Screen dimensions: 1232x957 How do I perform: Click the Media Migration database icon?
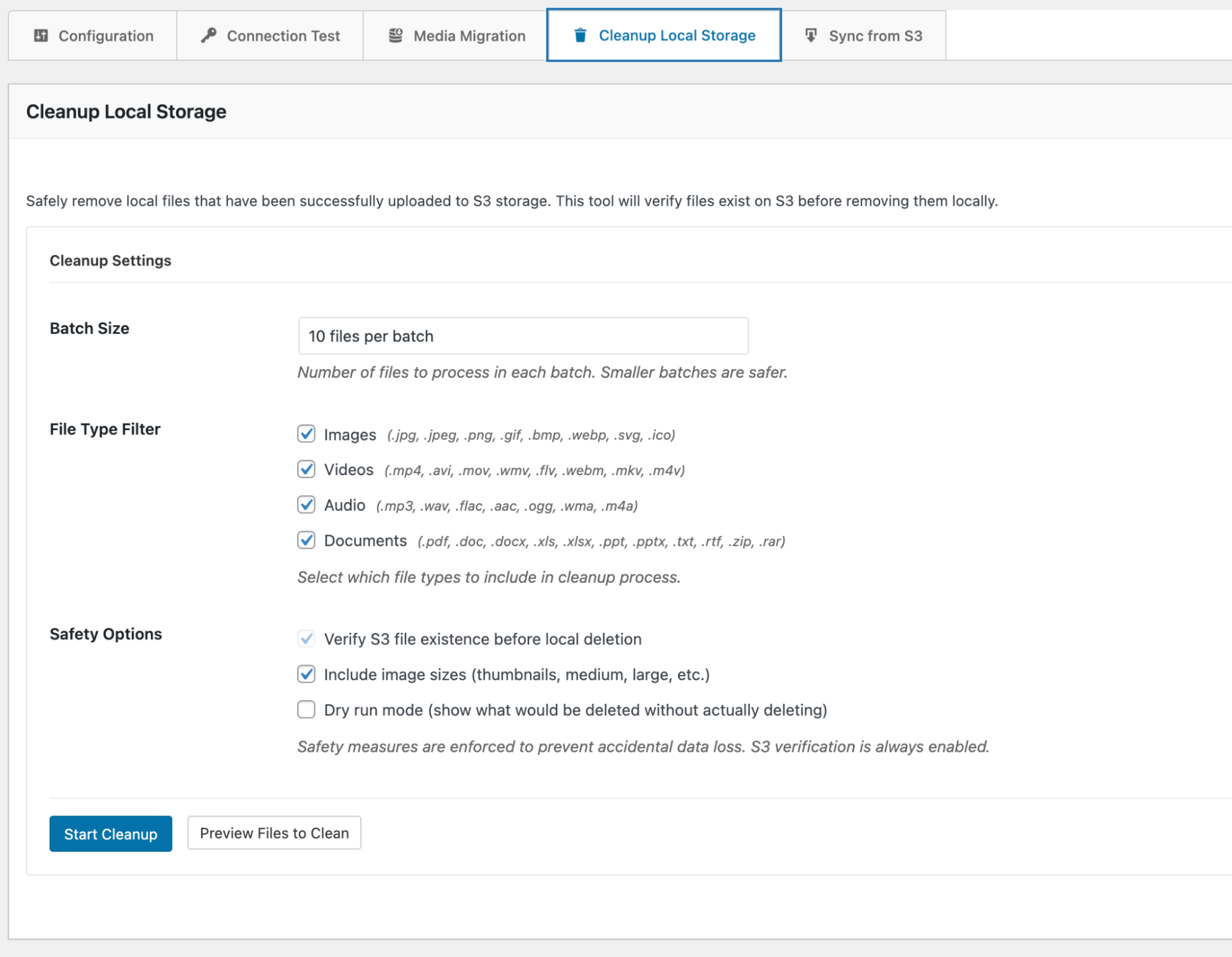tap(396, 36)
